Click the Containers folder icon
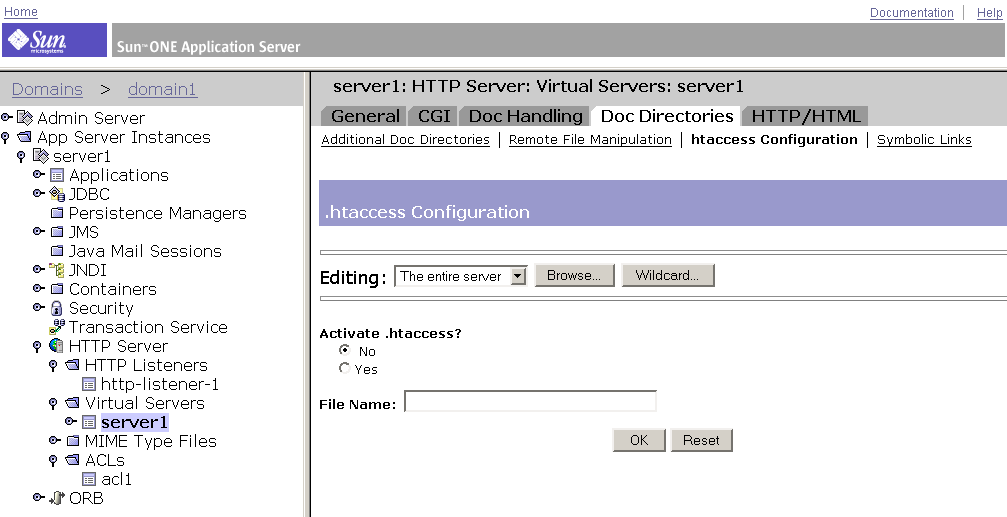The image size is (1007, 517). [57, 289]
